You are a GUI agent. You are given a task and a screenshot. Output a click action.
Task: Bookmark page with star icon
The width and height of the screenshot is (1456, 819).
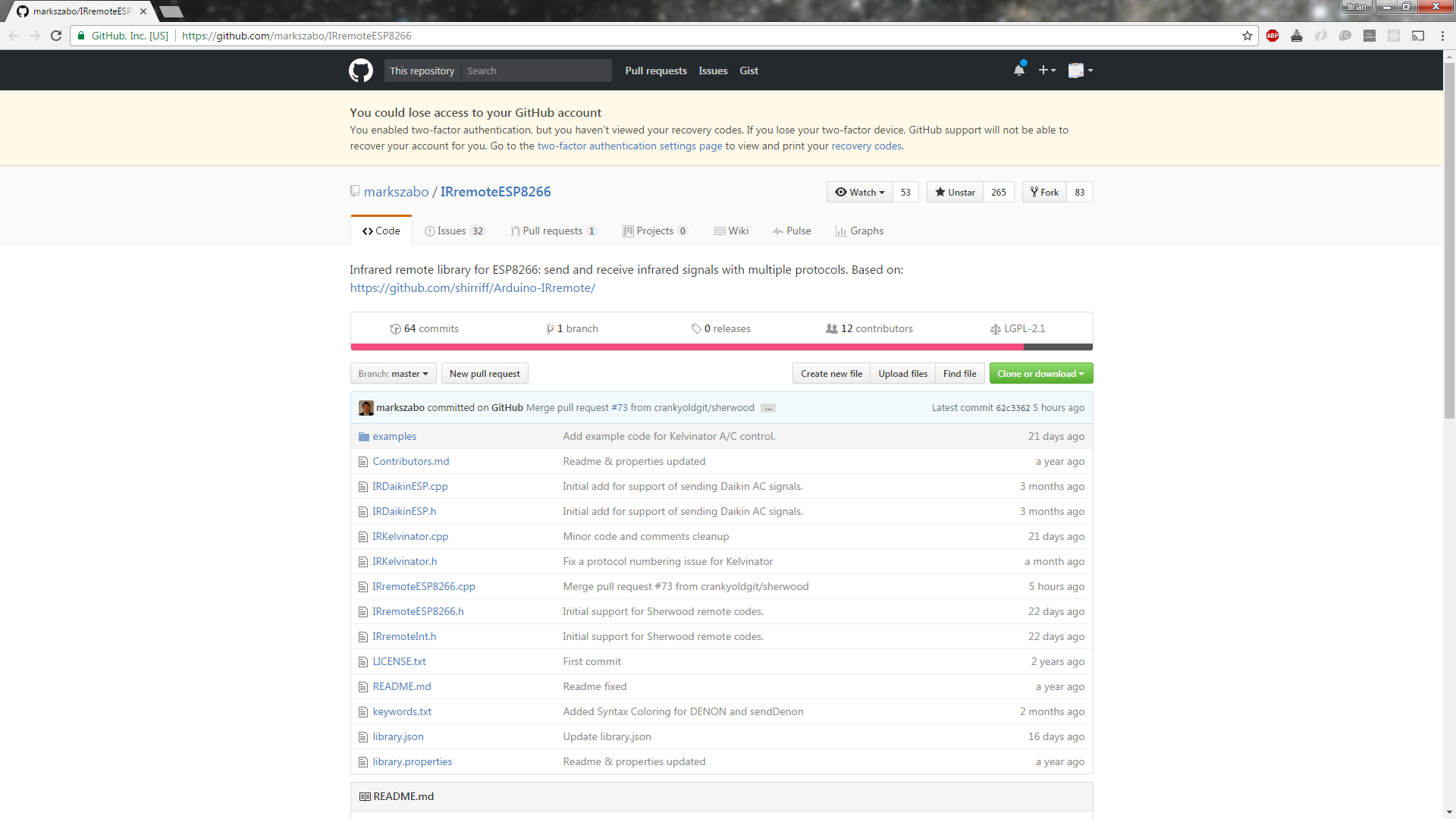pos(1247,36)
